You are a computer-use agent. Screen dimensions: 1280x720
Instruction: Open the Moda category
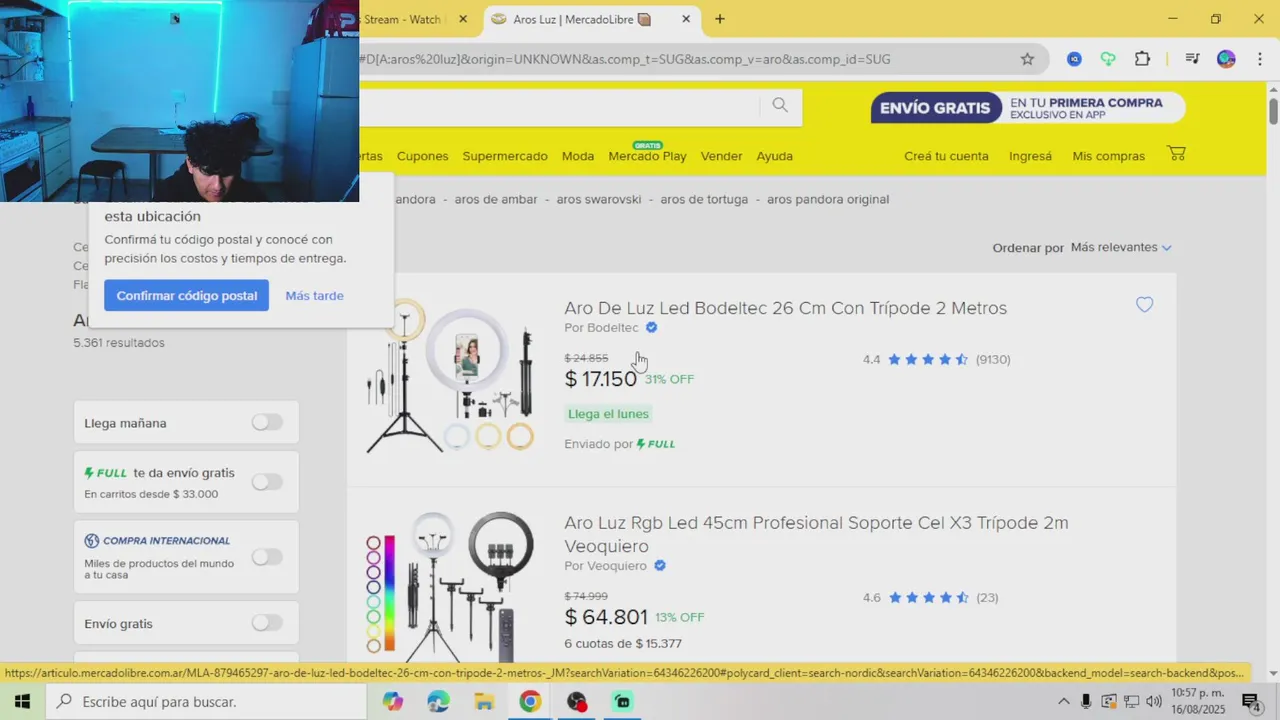pos(578,156)
